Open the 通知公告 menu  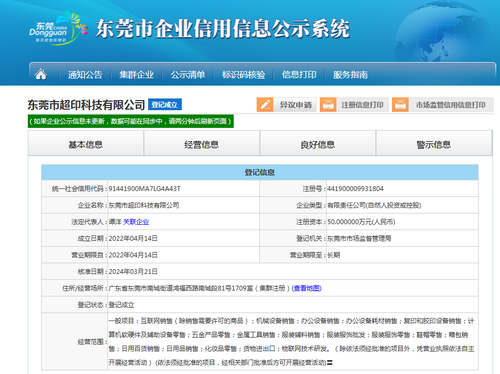pos(85,75)
